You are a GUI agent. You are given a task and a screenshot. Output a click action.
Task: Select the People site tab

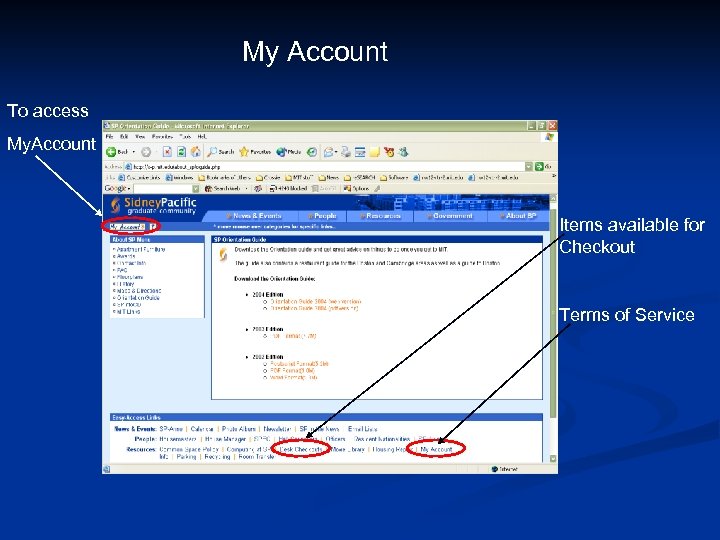(x=322, y=216)
